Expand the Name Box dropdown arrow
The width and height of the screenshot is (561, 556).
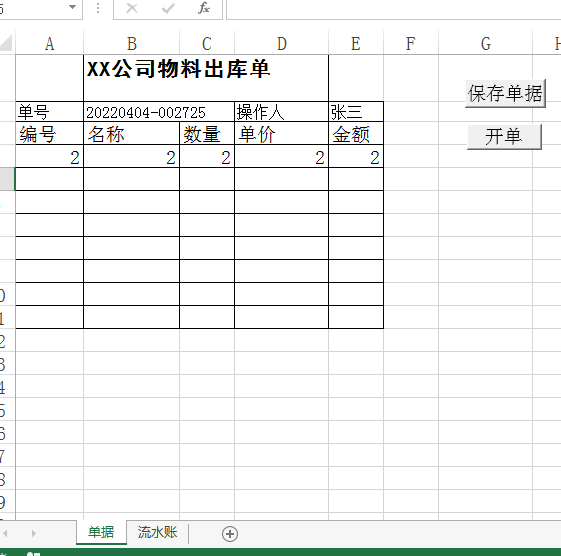click(x=72, y=7)
